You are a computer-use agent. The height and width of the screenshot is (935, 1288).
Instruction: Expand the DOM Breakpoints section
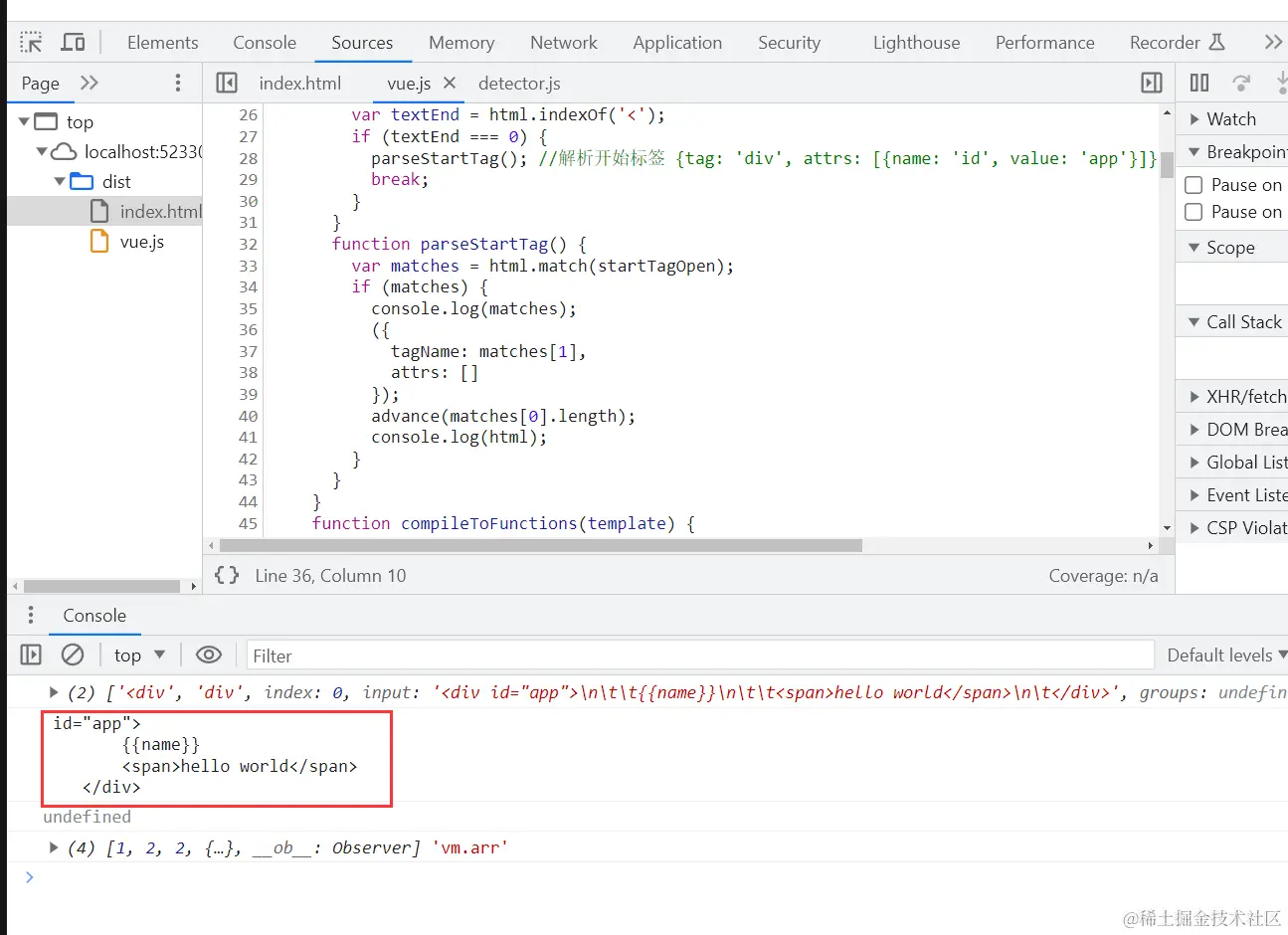[1195, 430]
